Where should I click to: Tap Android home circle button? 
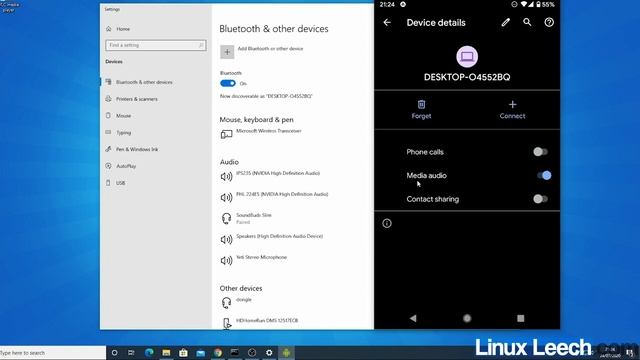[x=467, y=318]
